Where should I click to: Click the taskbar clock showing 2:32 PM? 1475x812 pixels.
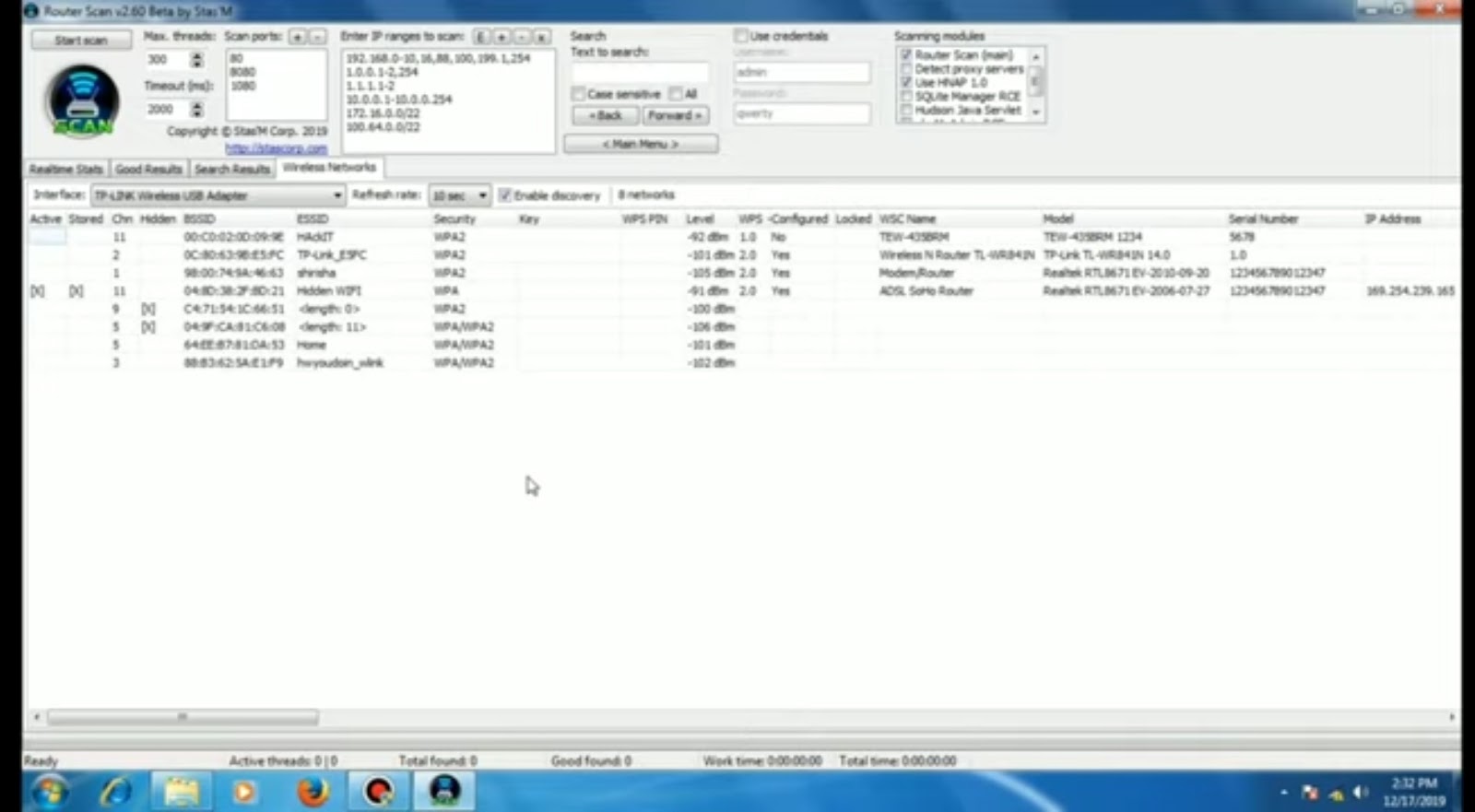tap(1414, 792)
